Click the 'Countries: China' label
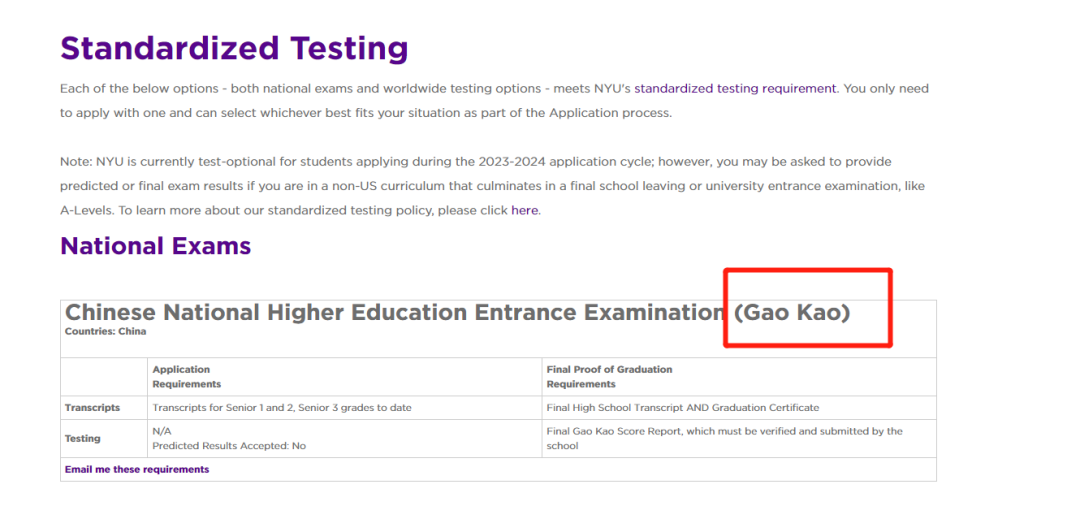This screenshot has height=506, width=1080. click(105, 331)
